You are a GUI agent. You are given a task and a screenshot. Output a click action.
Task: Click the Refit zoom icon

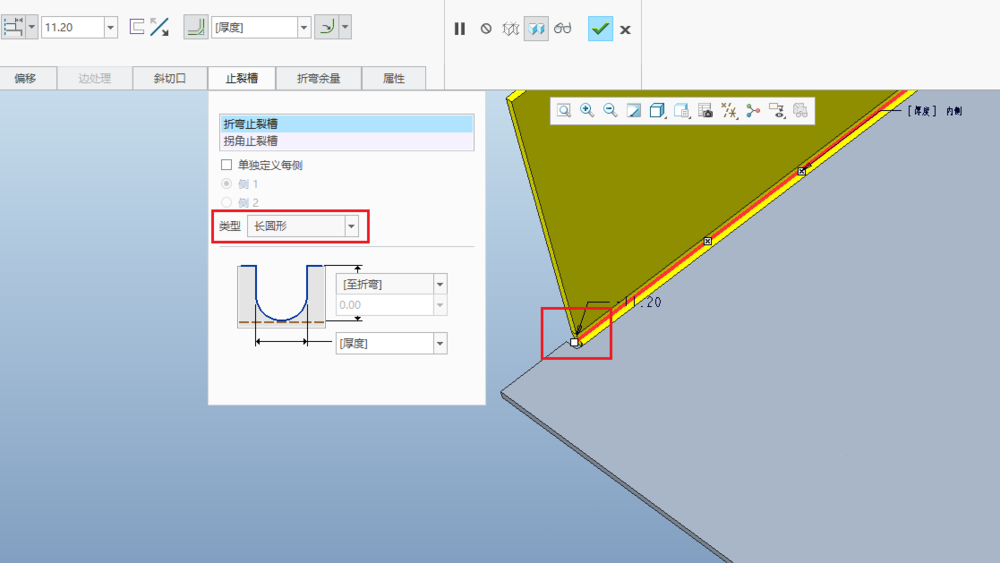[x=564, y=111]
